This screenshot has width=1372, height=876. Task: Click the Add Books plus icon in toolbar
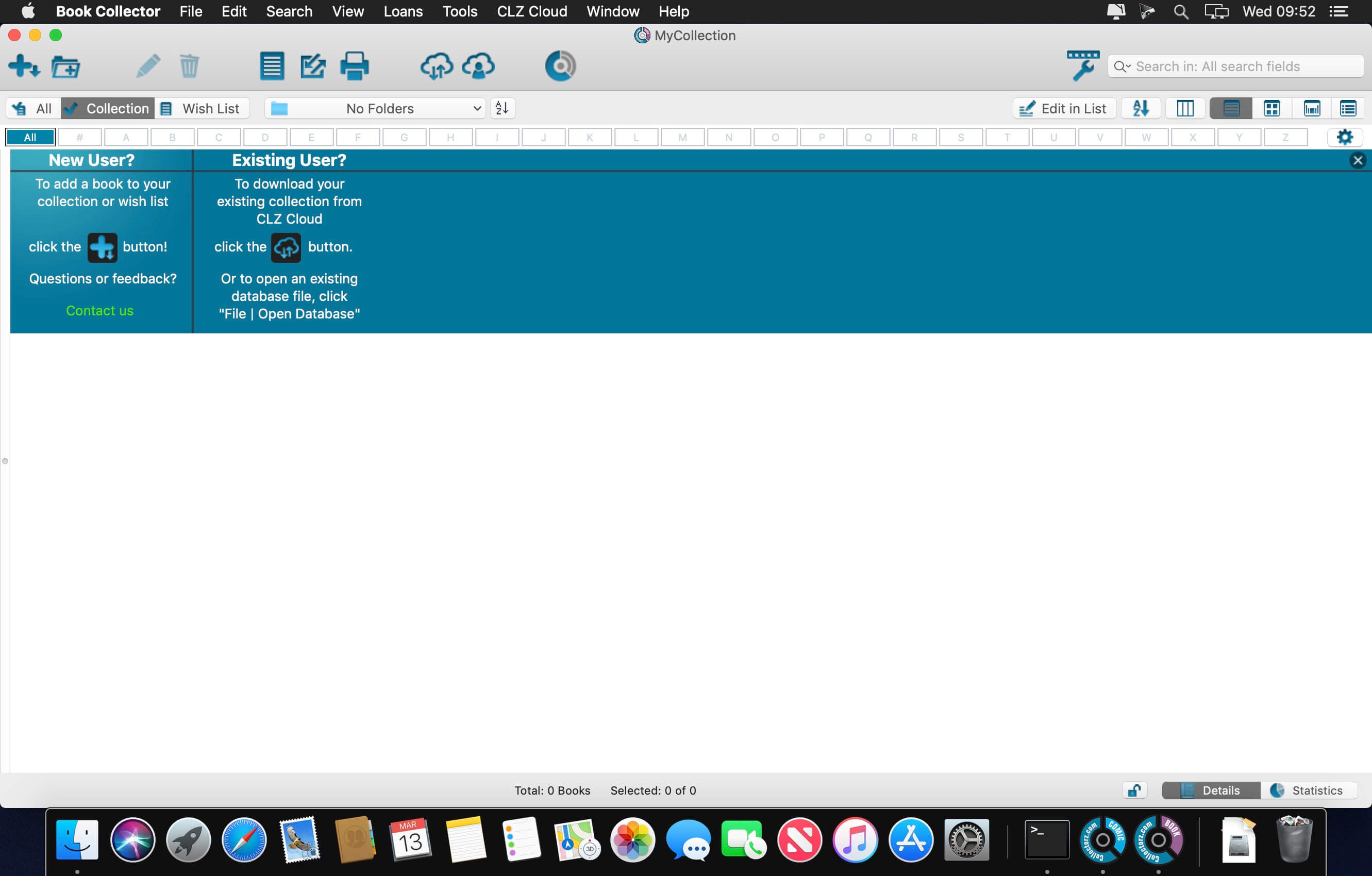click(24, 66)
